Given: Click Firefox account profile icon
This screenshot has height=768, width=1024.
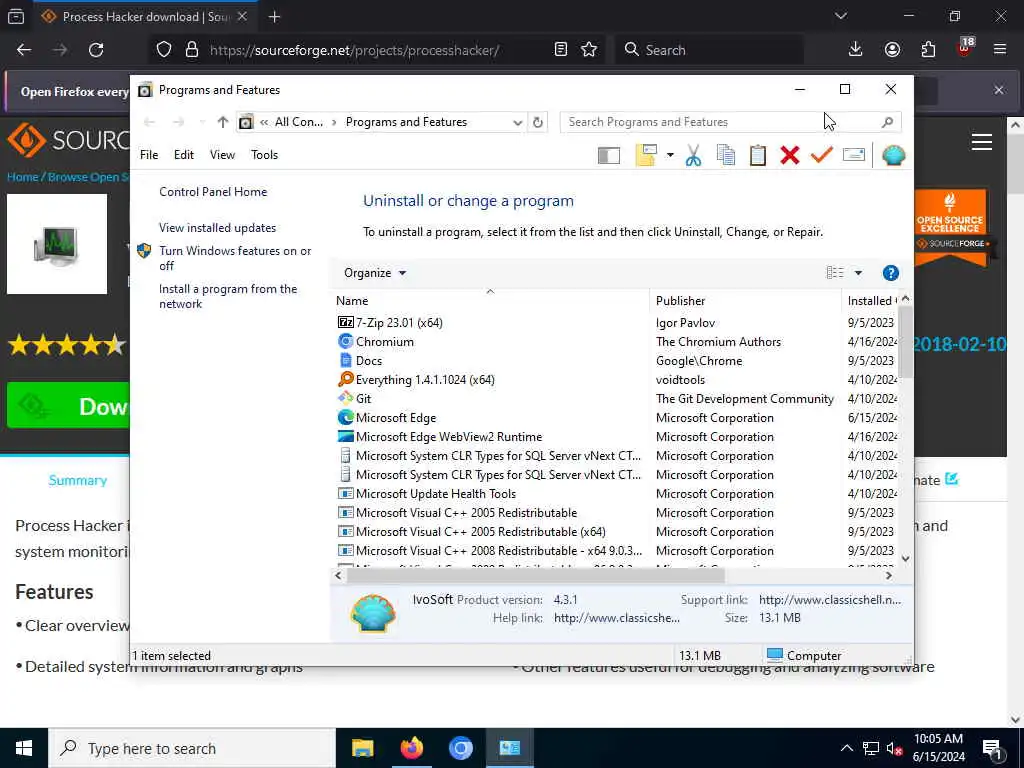Looking at the screenshot, I should (892, 50).
